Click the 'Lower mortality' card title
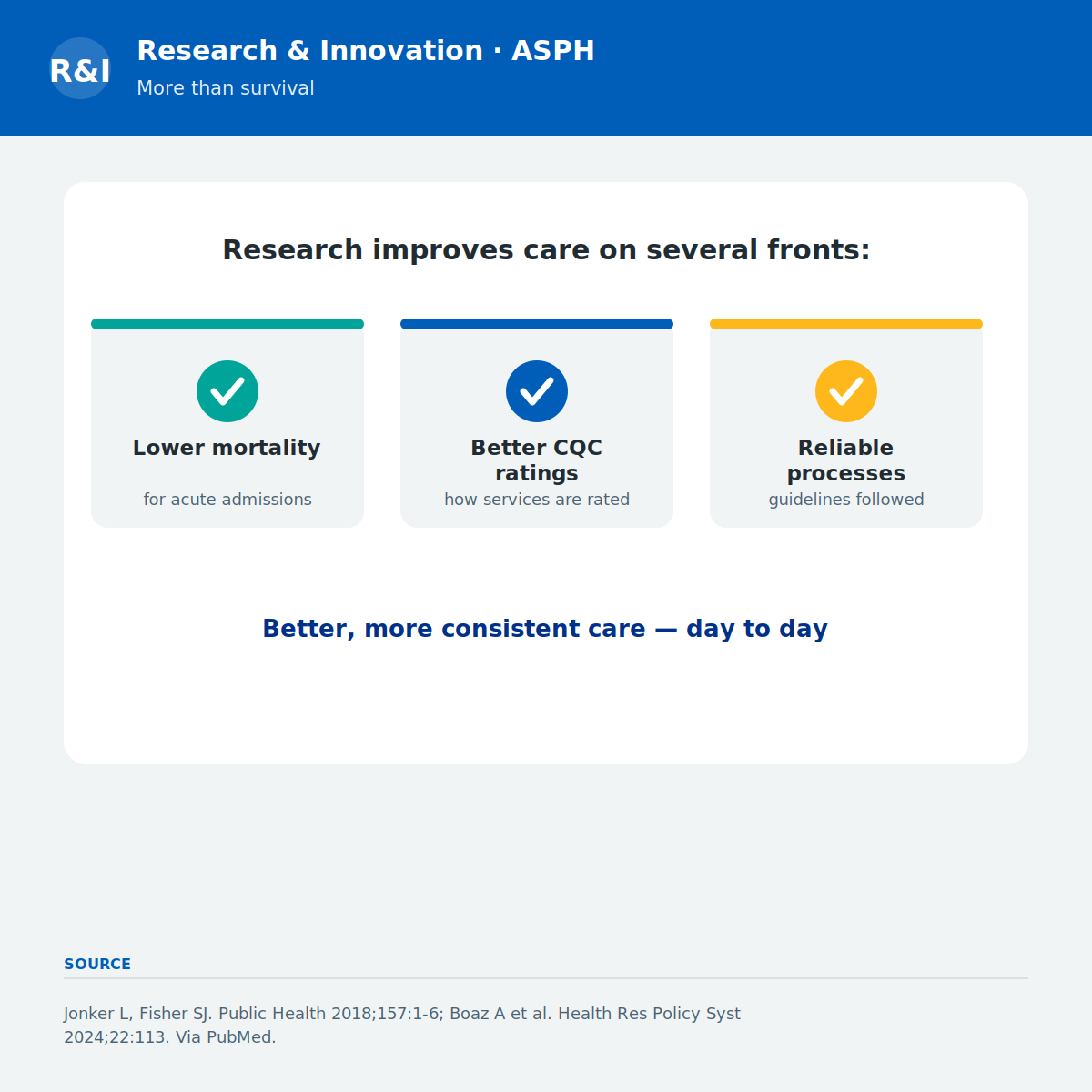Viewport: 1092px width, 1092px height. 227,448
